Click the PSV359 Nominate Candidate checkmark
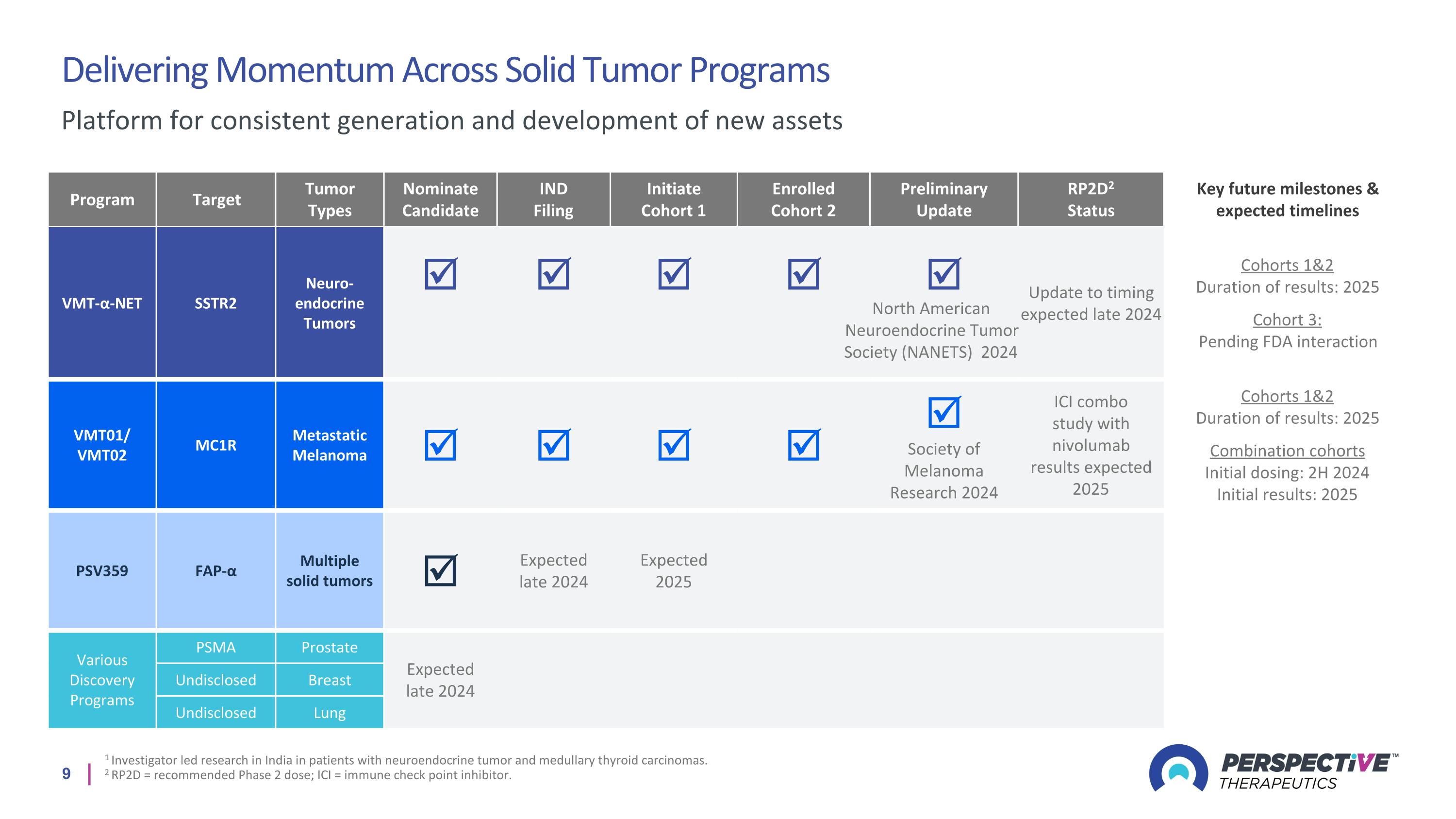The image size is (1456, 819). [x=441, y=570]
